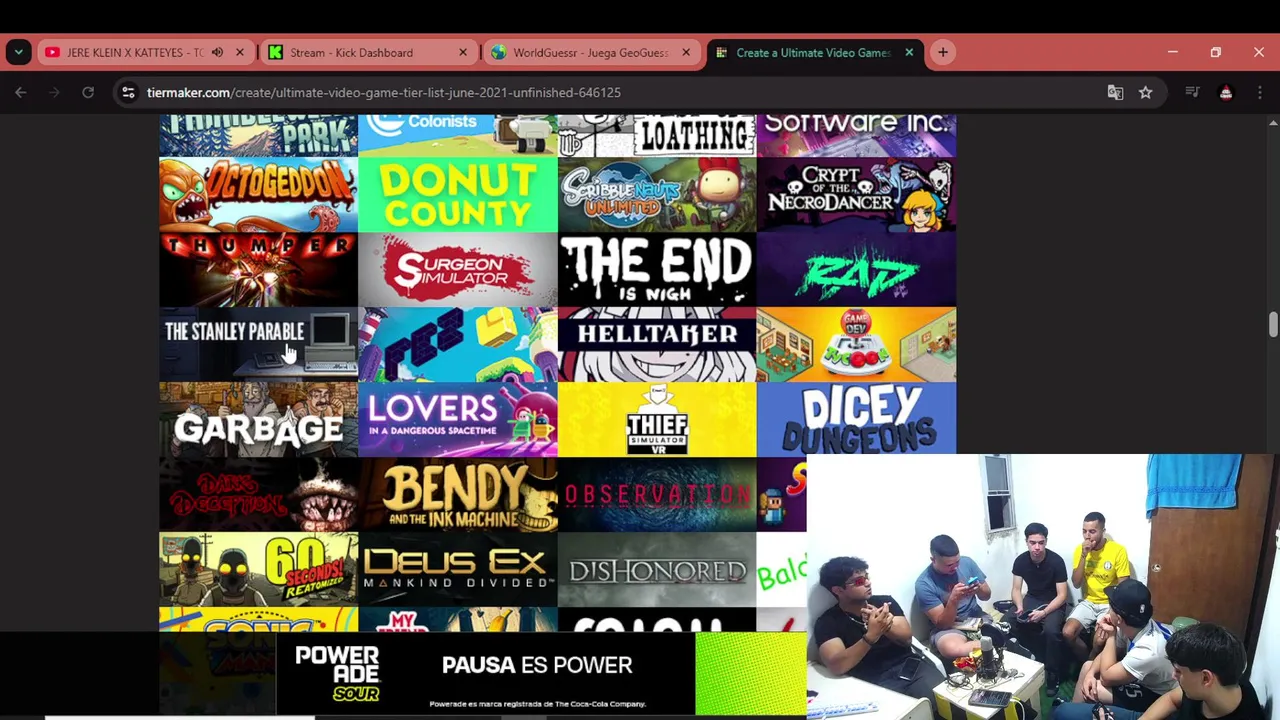Select the Scribblenauts Unlimited image
Screen dimensions: 1280x720
click(x=657, y=194)
